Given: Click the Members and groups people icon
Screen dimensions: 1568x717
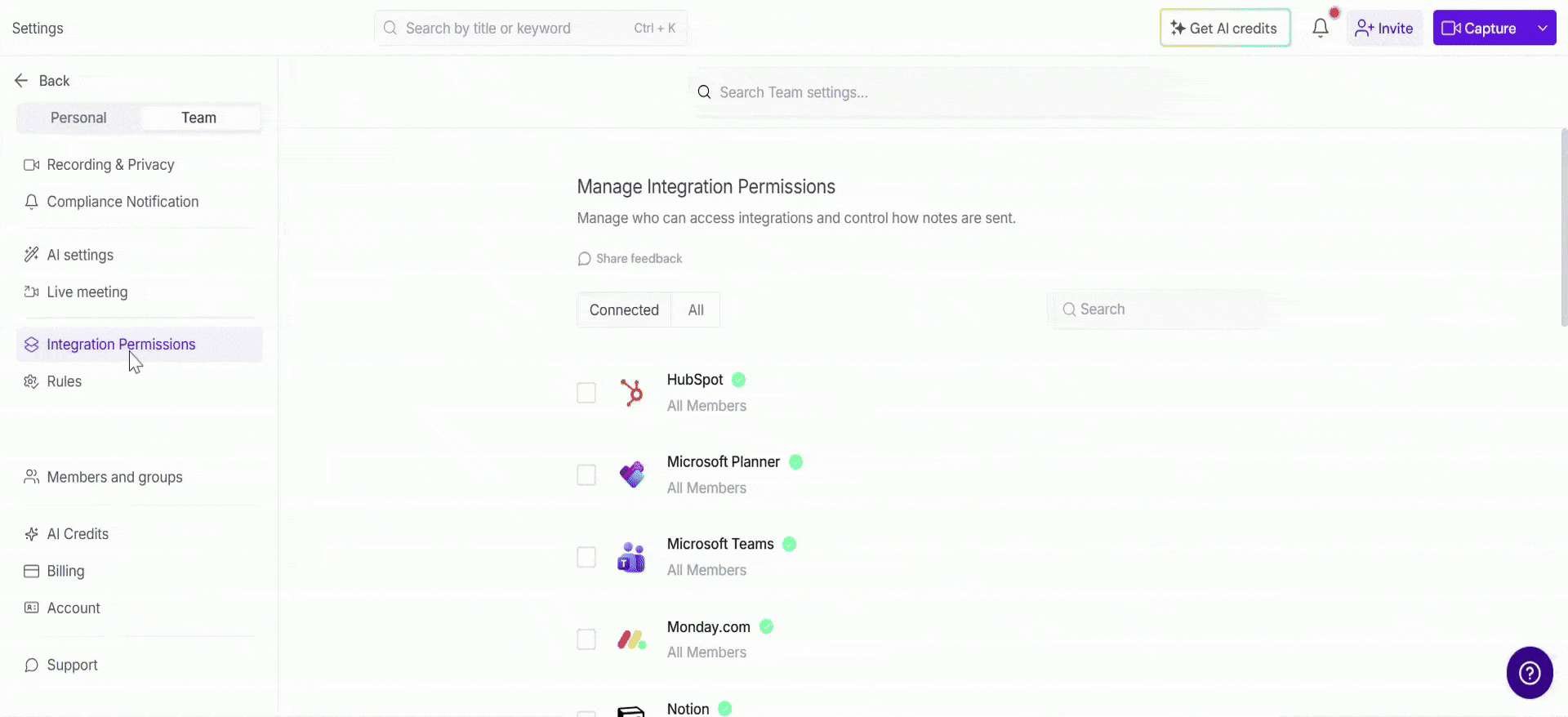Looking at the screenshot, I should pyautogui.click(x=32, y=477).
